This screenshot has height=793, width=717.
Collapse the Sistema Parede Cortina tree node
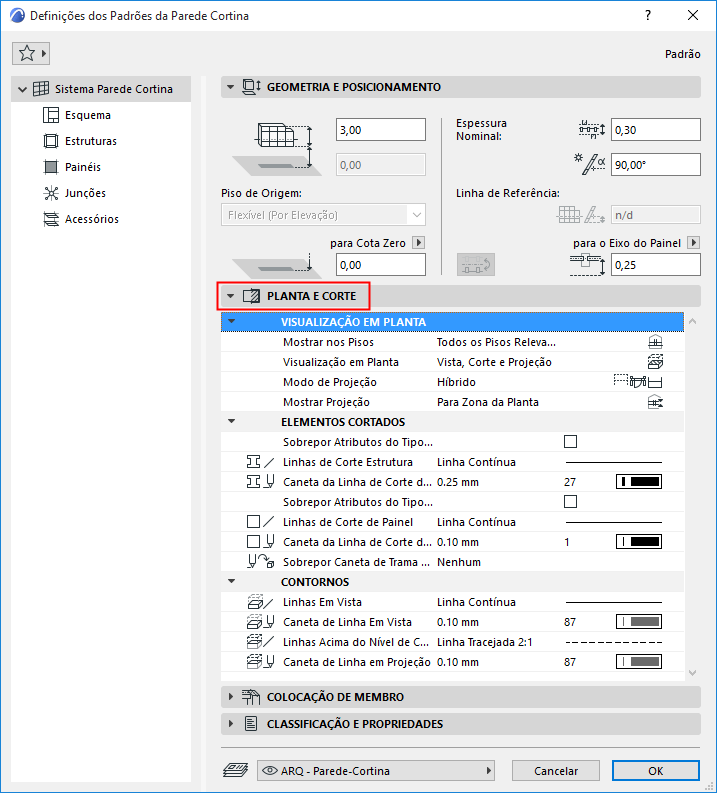coord(22,90)
